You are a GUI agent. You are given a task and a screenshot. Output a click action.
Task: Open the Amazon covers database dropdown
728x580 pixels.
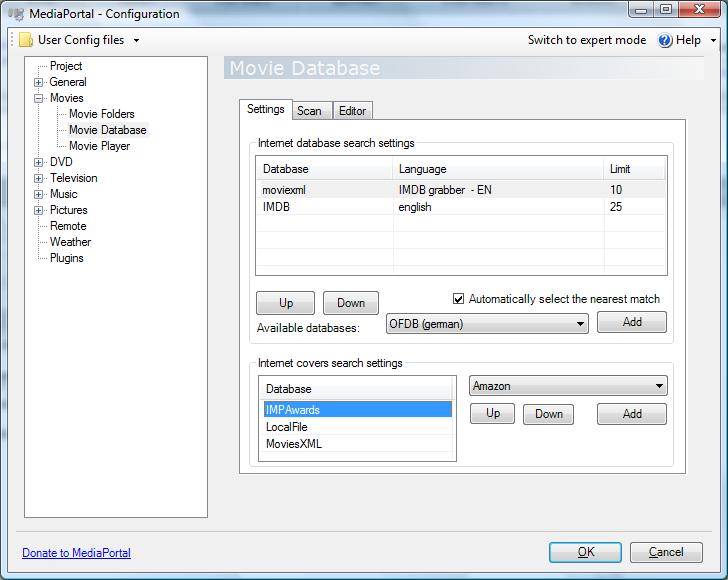[659, 386]
